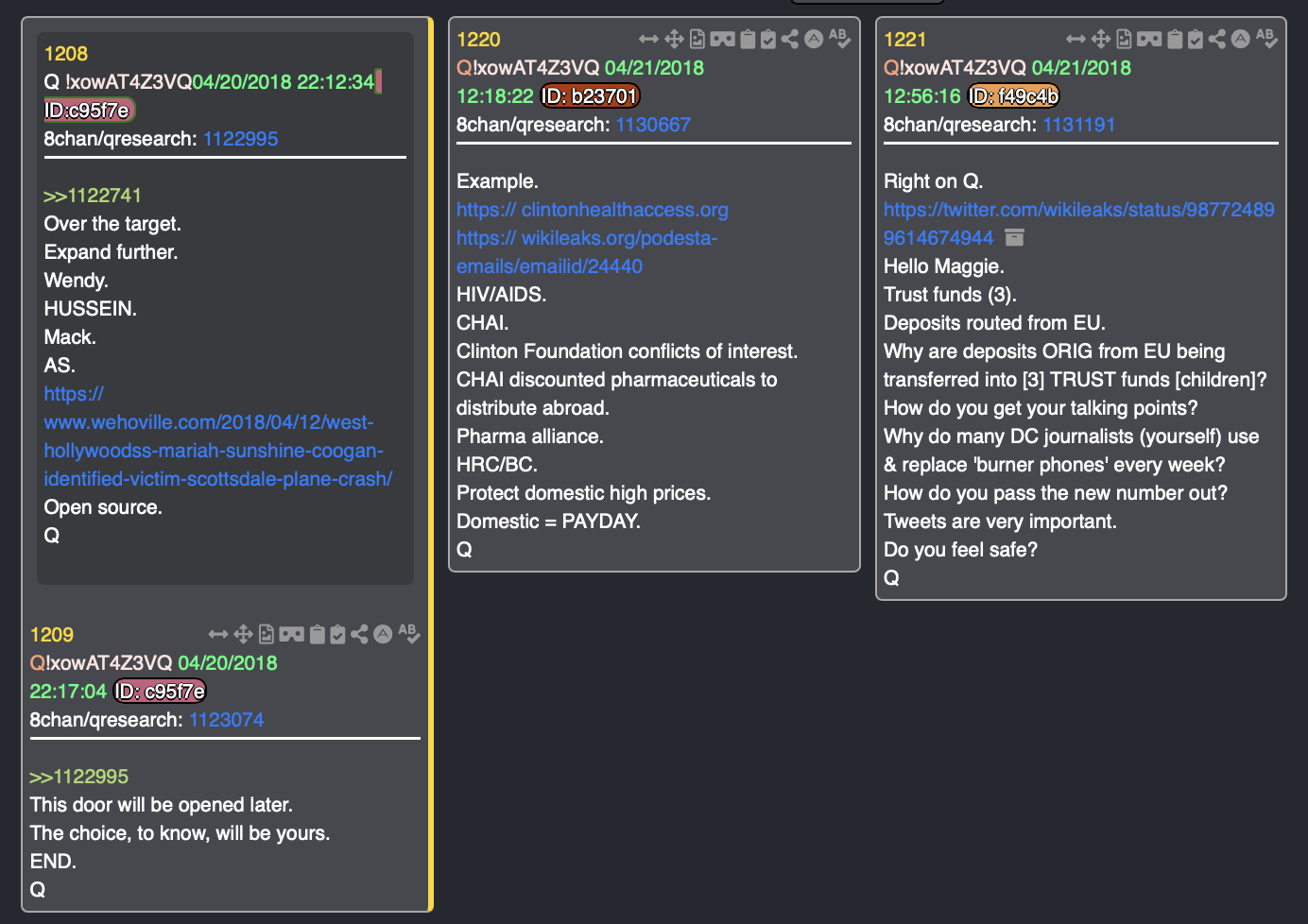
Task: Open the wehoville.com article link
Action: 218,436
